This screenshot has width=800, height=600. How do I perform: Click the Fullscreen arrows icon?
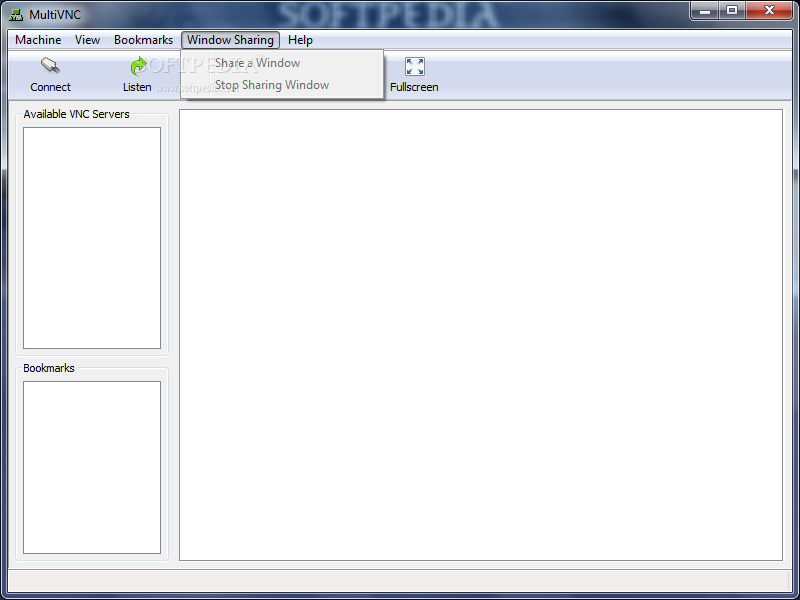pyautogui.click(x=414, y=66)
